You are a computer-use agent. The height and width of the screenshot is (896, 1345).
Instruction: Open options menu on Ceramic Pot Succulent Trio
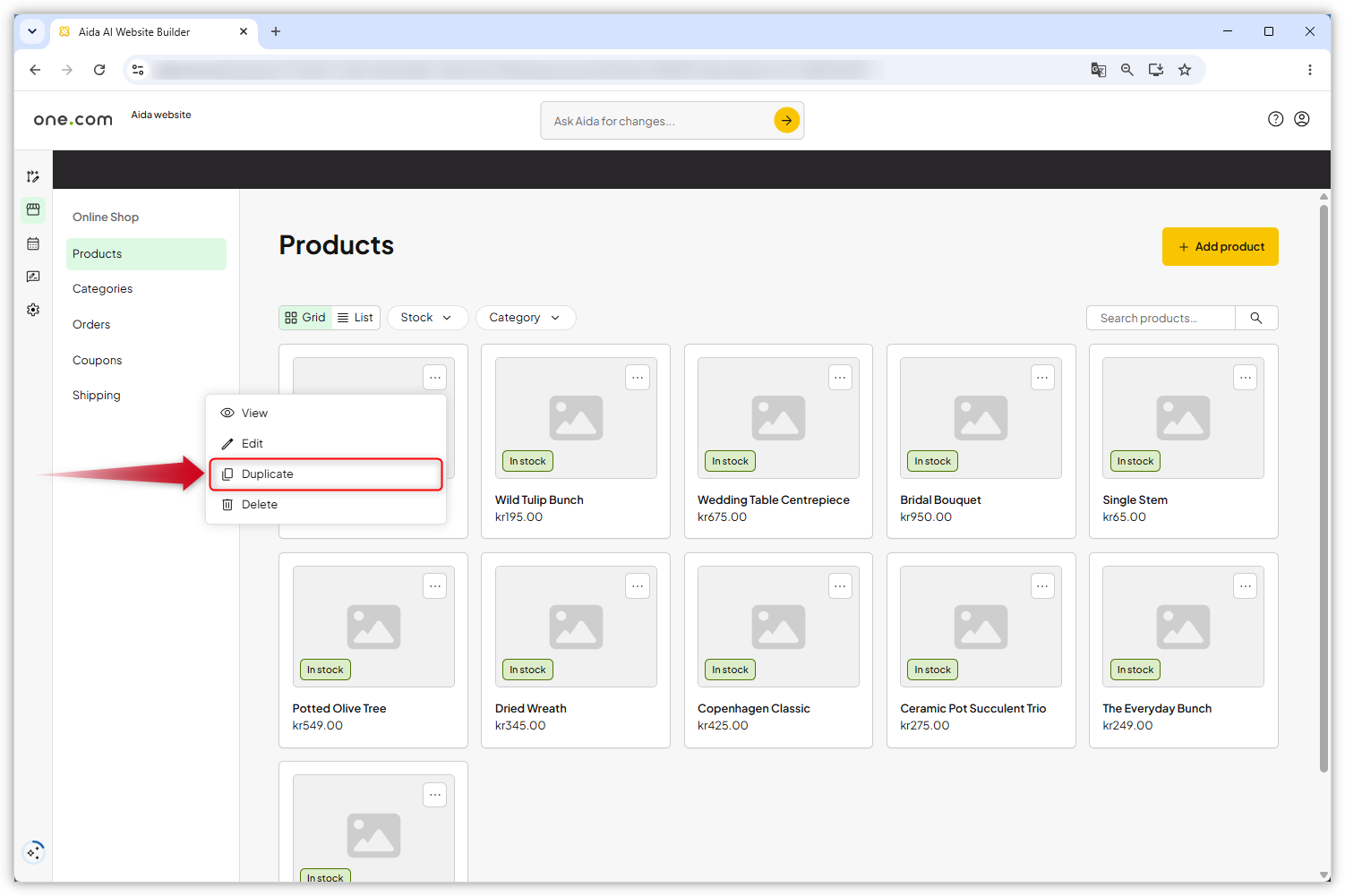(1042, 586)
